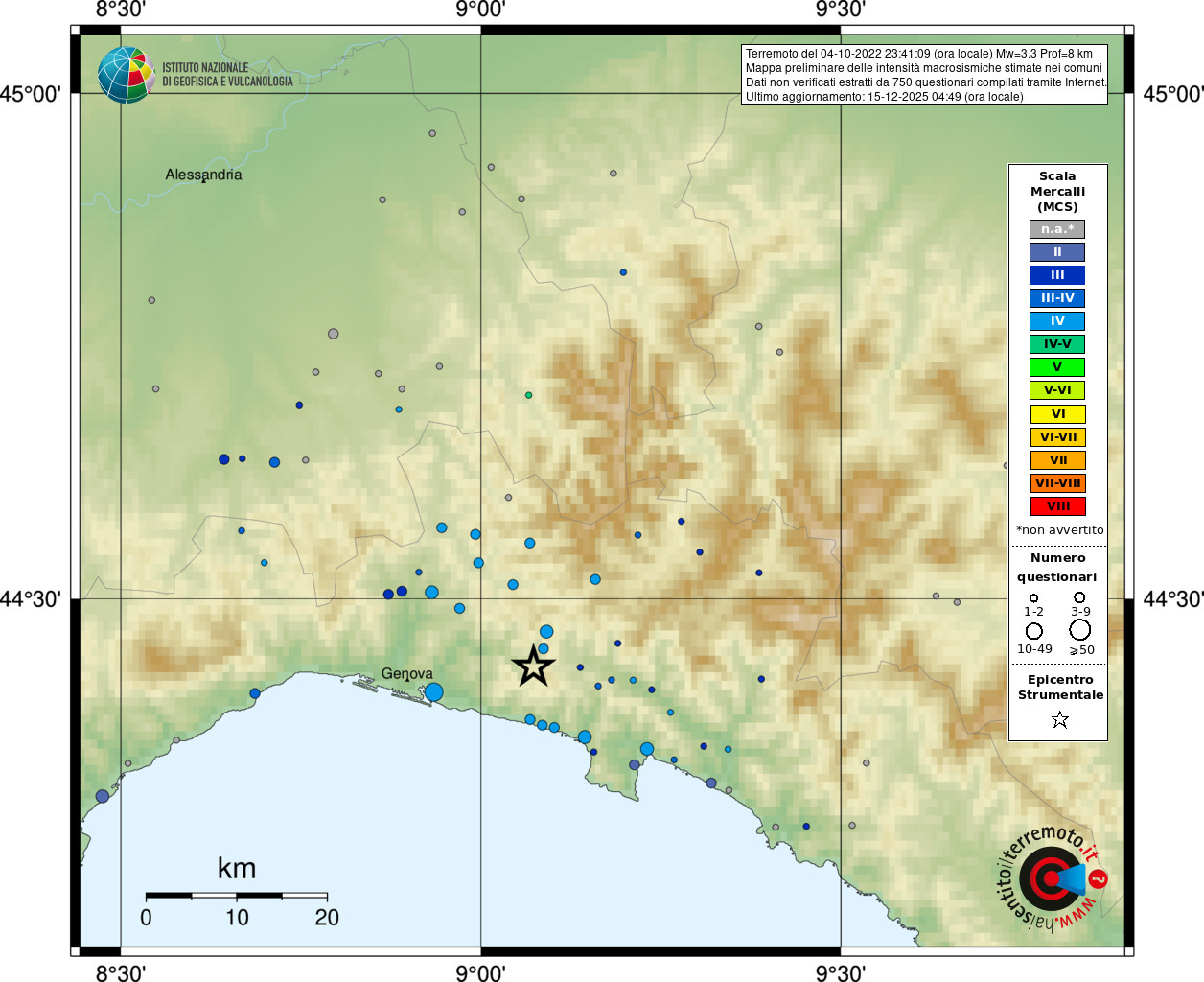The height and width of the screenshot is (982, 1204).
Task: Click the black city marker under Alessandria
Action: [x=204, y=181]
